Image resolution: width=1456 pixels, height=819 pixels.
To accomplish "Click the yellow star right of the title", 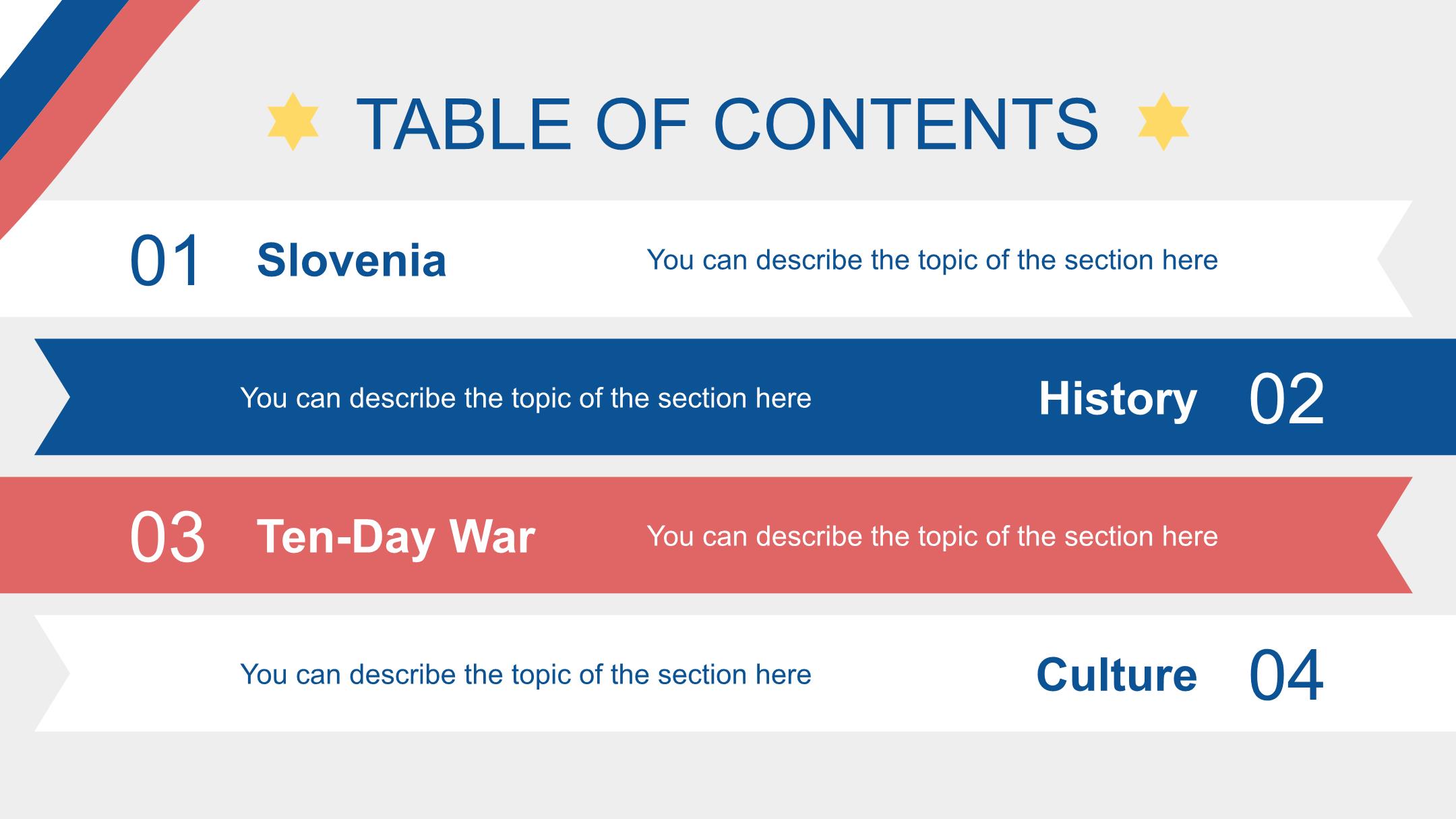I will pyautogui.click(x=1163, y=122).
